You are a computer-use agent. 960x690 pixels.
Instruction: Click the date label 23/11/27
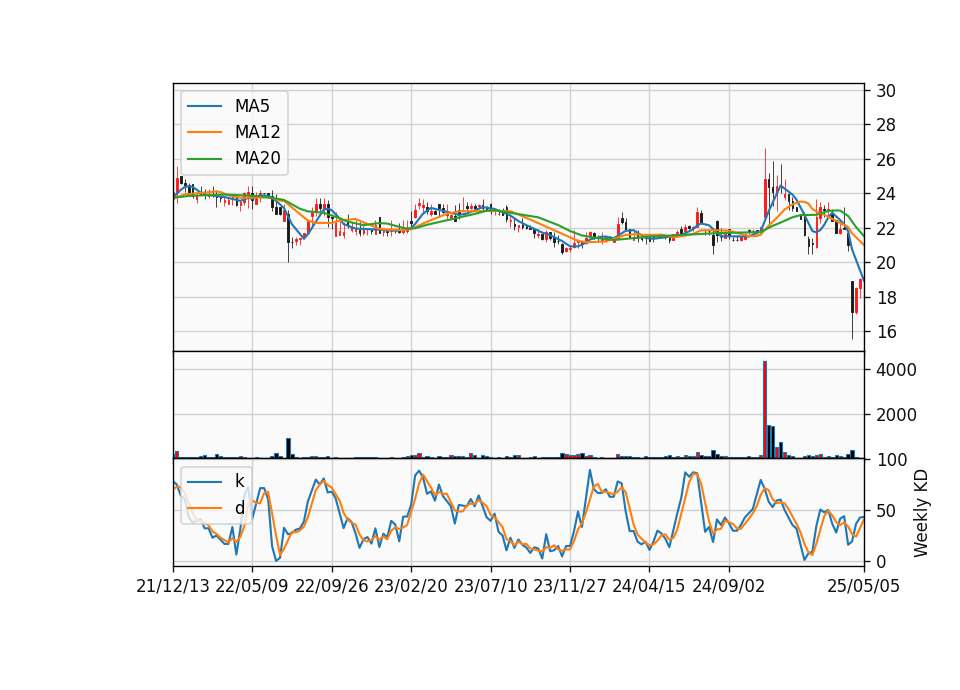click(570, 587)
